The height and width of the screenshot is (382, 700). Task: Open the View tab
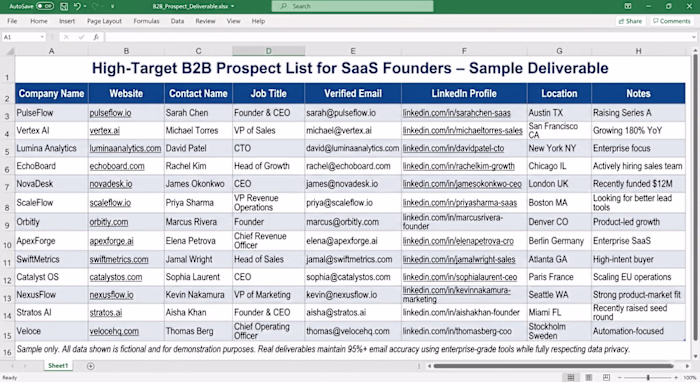pyautogui.click(x=233, y=21)
